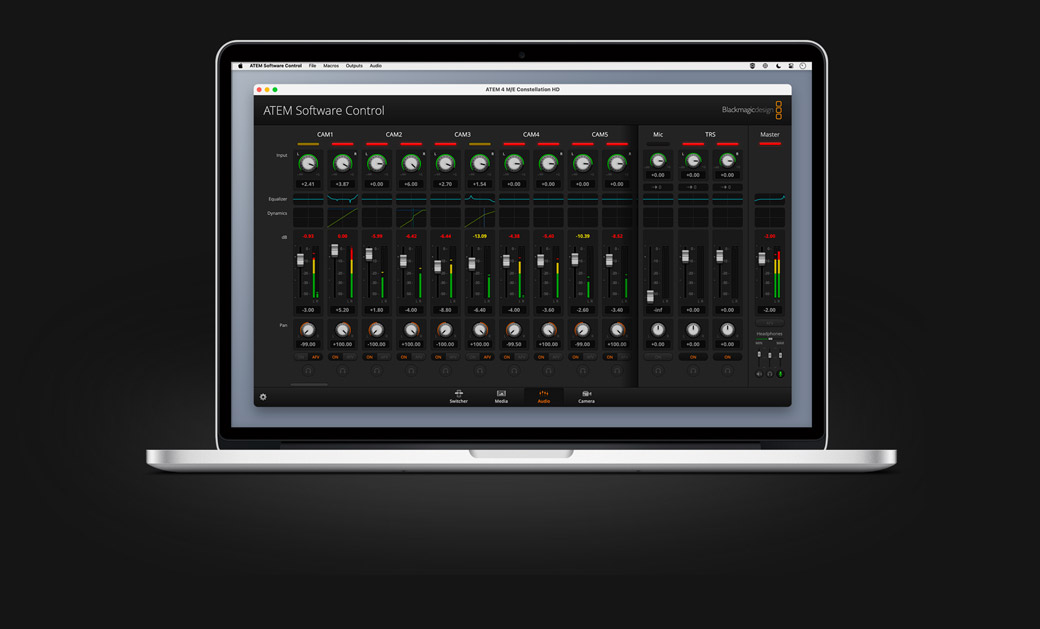Solo the TRS channel's headphone icon
The image size is (1040, 629).
tap(693, 371)
